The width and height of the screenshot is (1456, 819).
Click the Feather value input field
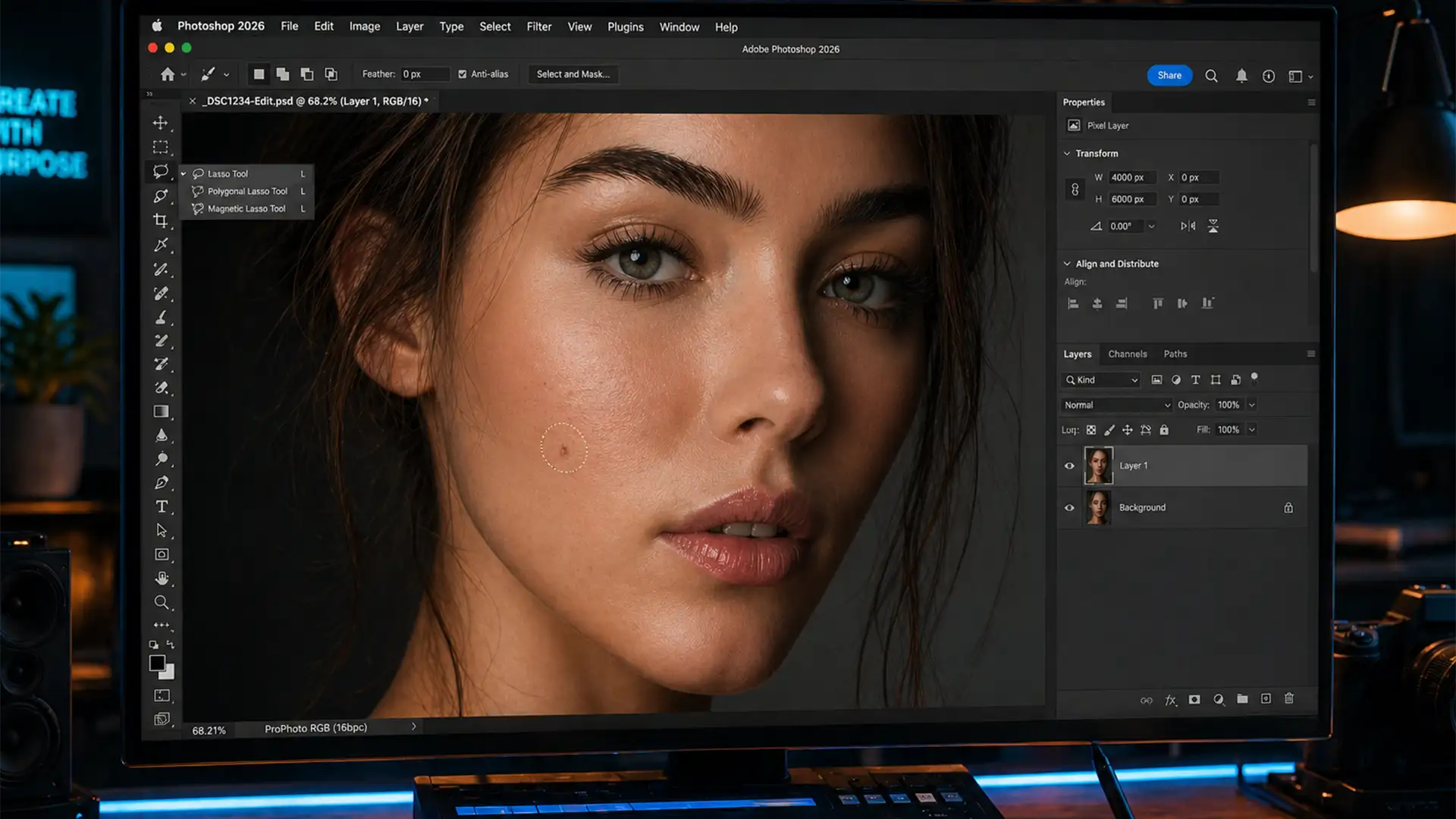click(424, 74)
